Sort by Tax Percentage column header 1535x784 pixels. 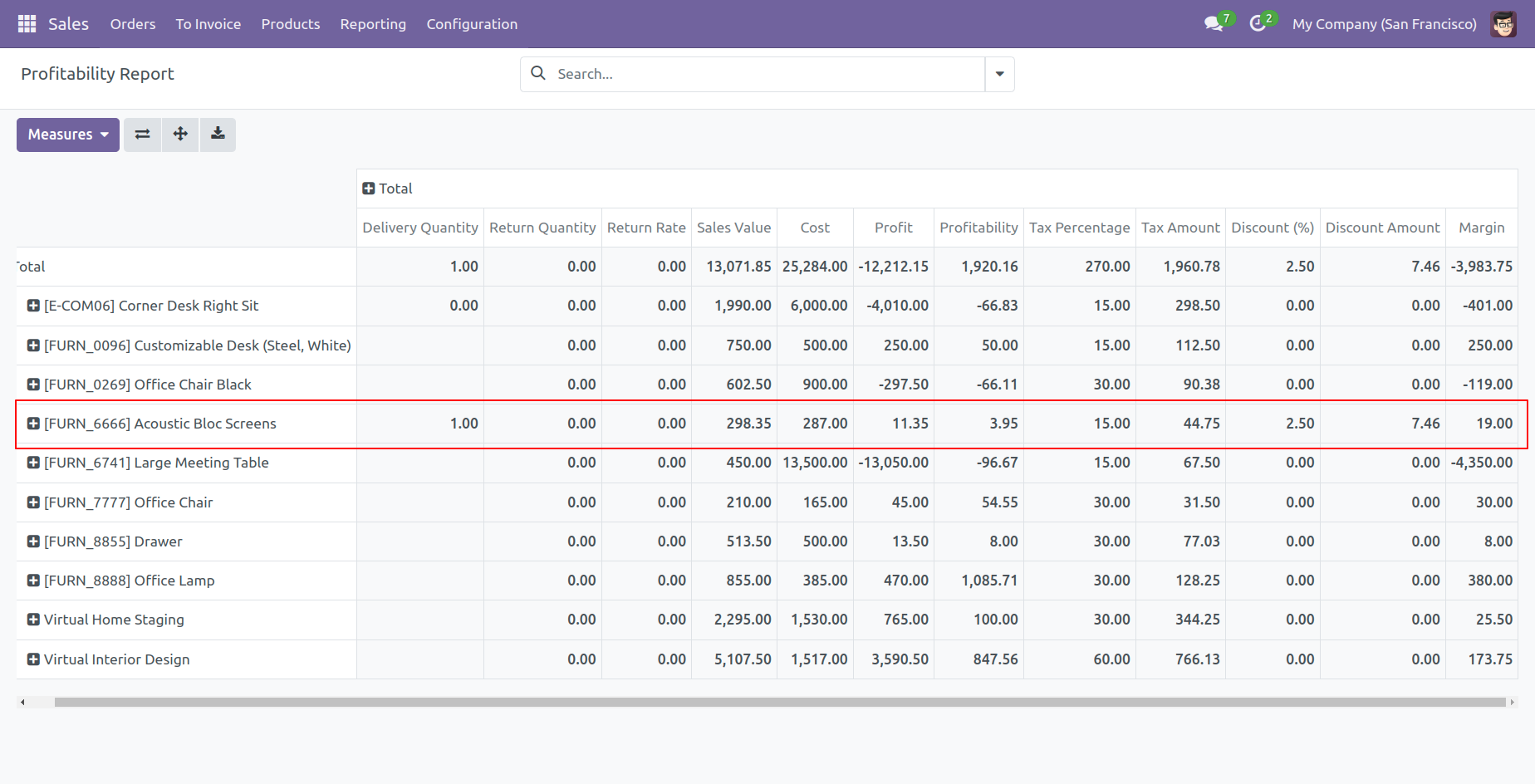pos(1080,228)
